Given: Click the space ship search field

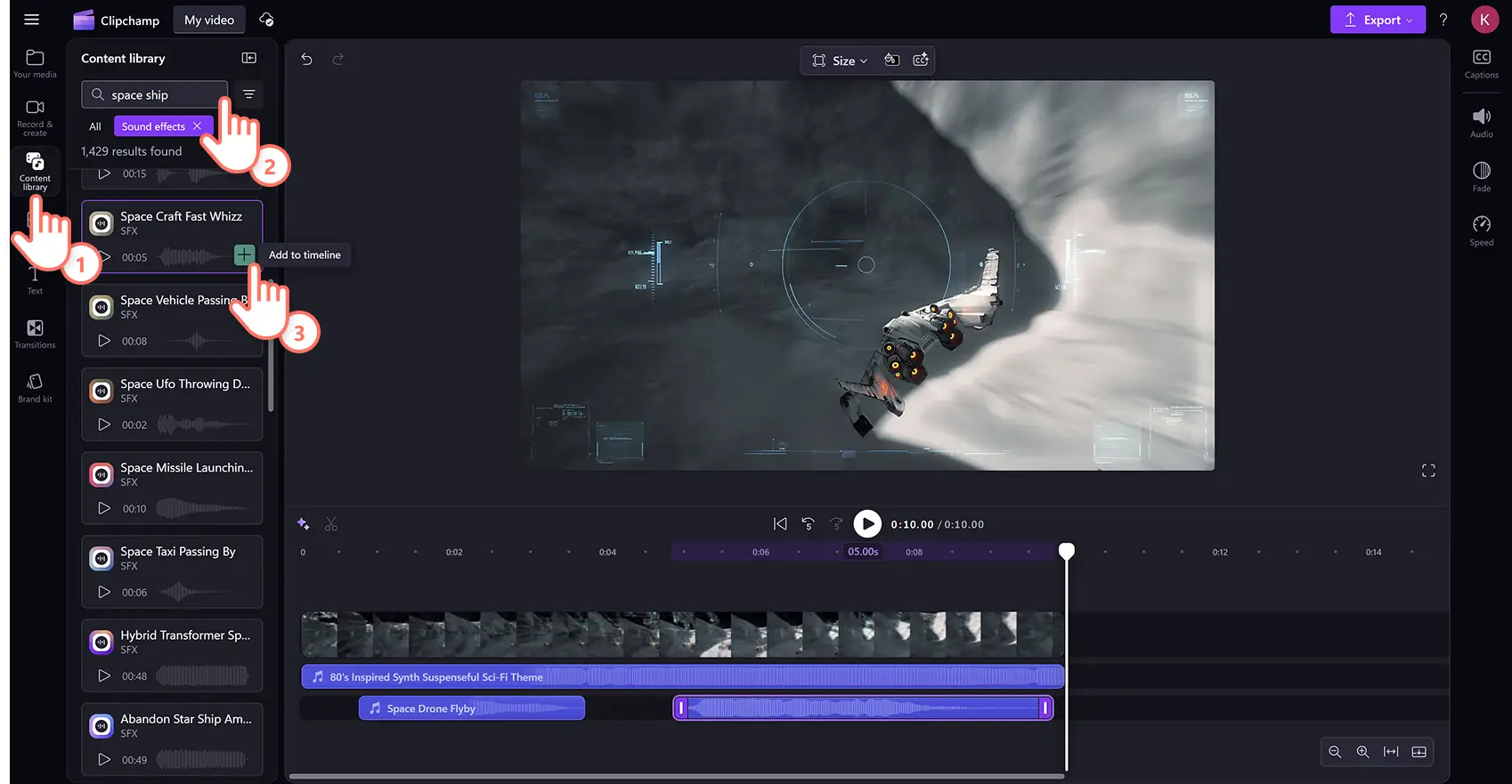Looking at the screenshot, I should 155,94.
